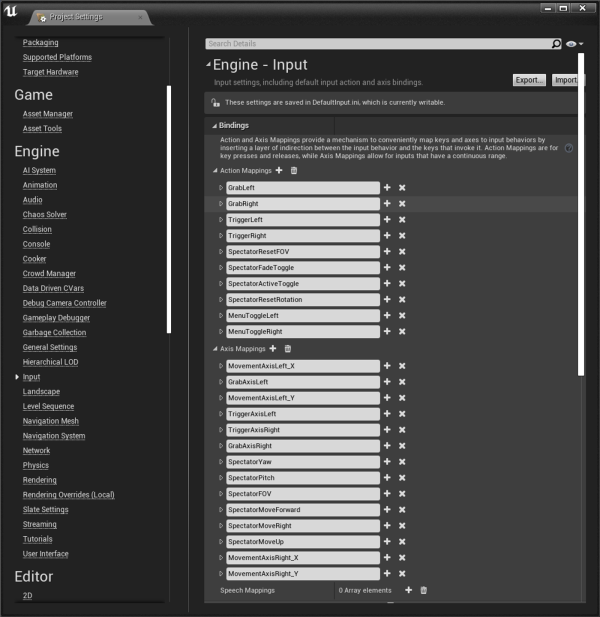Viewport: 600px width, 617px height.
Task: Add a key to the GrabLeft mapping
Action: [387, 188]
